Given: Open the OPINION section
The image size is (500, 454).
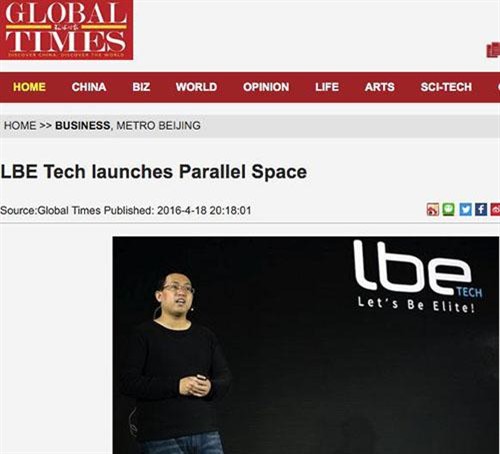Looking at the screenshot, I should point(266,87).
